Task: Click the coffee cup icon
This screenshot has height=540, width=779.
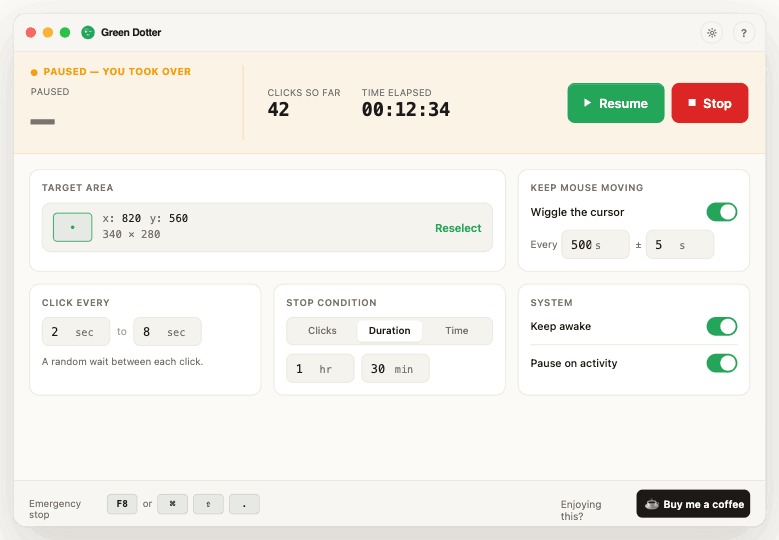Action: (651, 504)
